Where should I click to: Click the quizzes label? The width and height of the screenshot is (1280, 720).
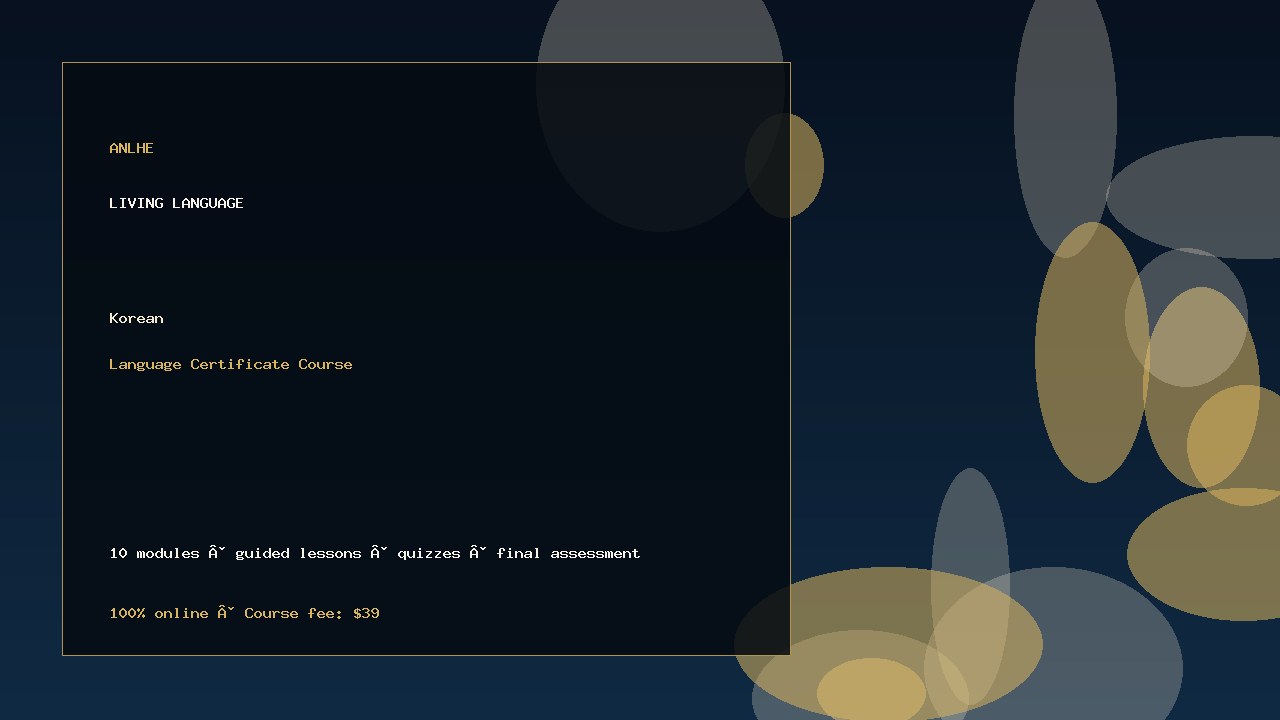pos(429,553)
